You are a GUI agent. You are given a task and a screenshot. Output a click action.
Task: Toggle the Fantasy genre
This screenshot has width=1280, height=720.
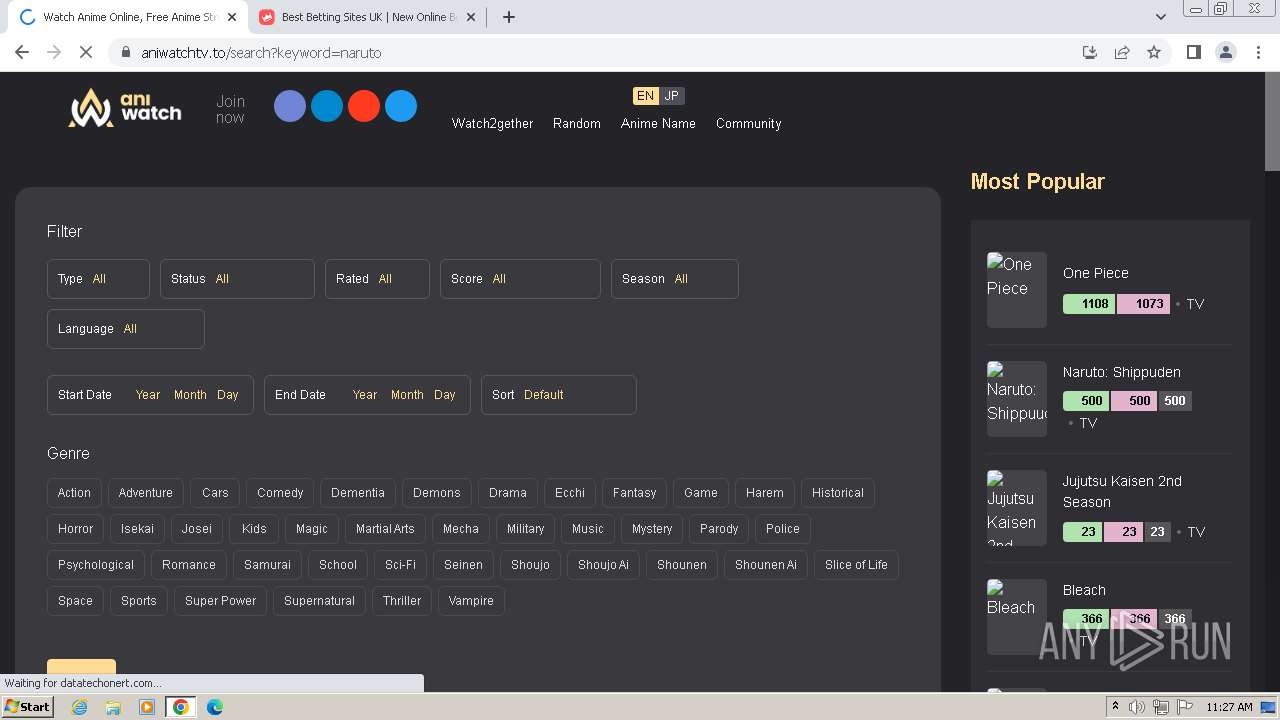tap(634, 493)
